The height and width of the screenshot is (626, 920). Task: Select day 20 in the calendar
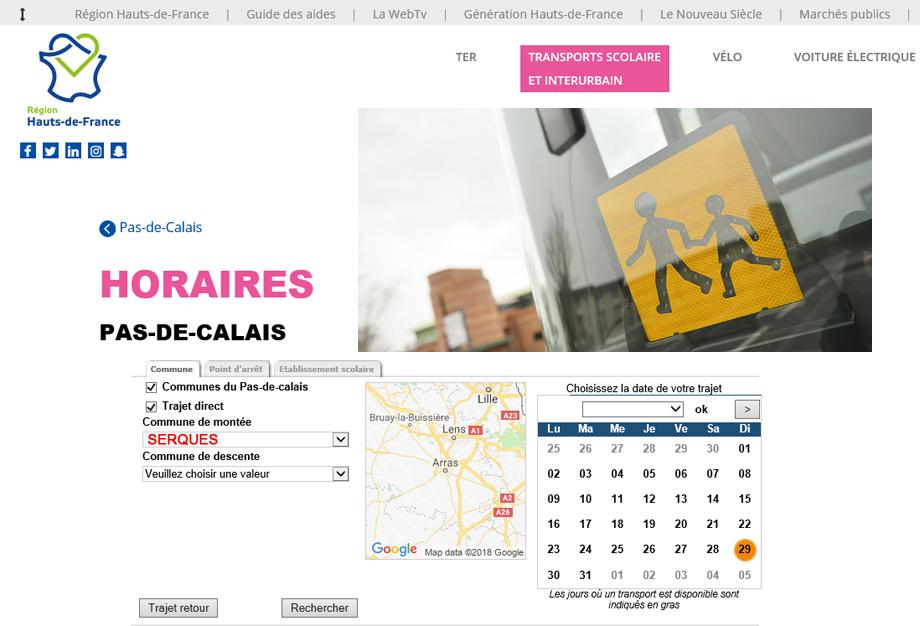tap(681, 524)
